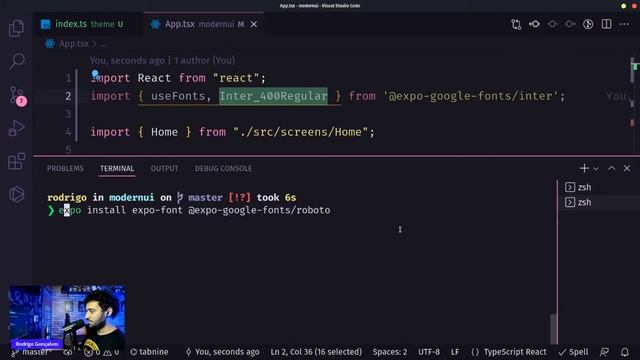Click line number 4 in the gutter
The height and width of the screenshot is (360, 640).
pyautogui.click(x=68, y=132)
